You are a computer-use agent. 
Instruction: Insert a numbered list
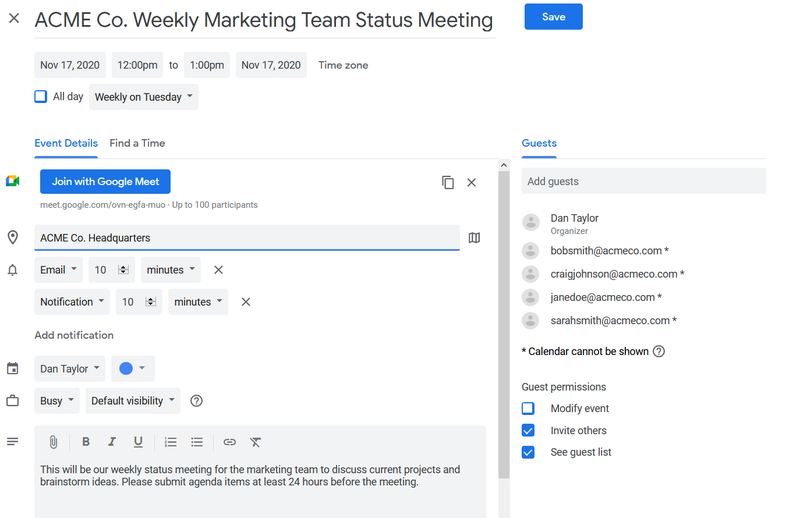pyautogui.click(x=170, y=442)
